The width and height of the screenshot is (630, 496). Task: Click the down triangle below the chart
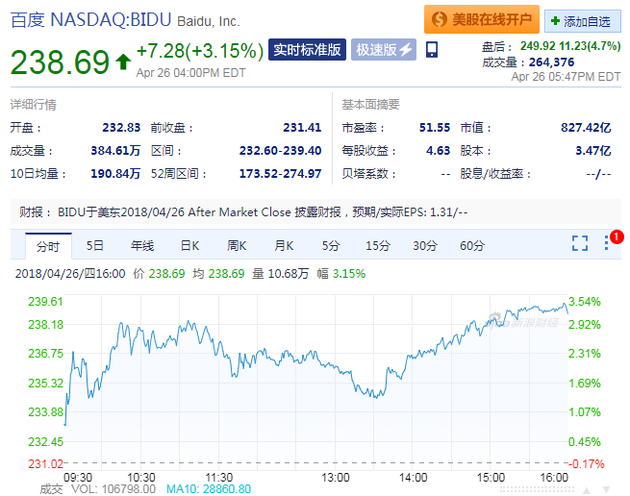[606, 490]
